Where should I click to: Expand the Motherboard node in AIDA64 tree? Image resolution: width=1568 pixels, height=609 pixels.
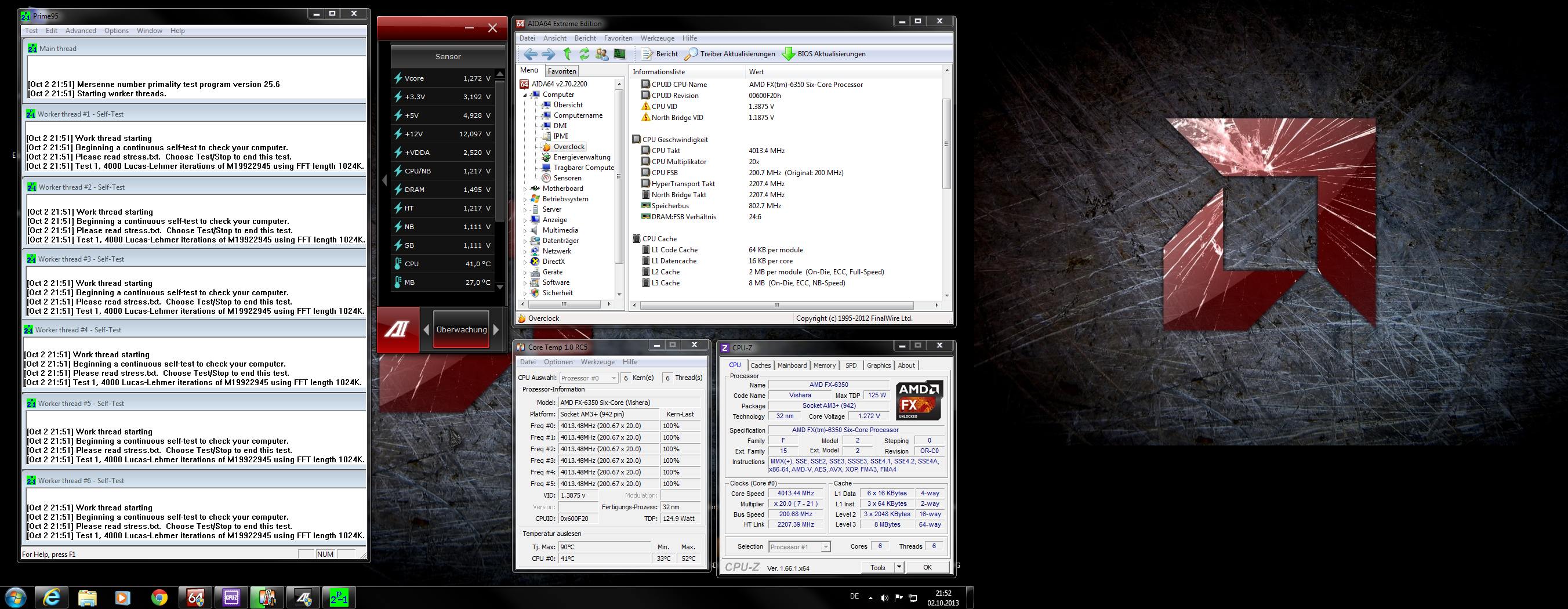pos(525,189)
